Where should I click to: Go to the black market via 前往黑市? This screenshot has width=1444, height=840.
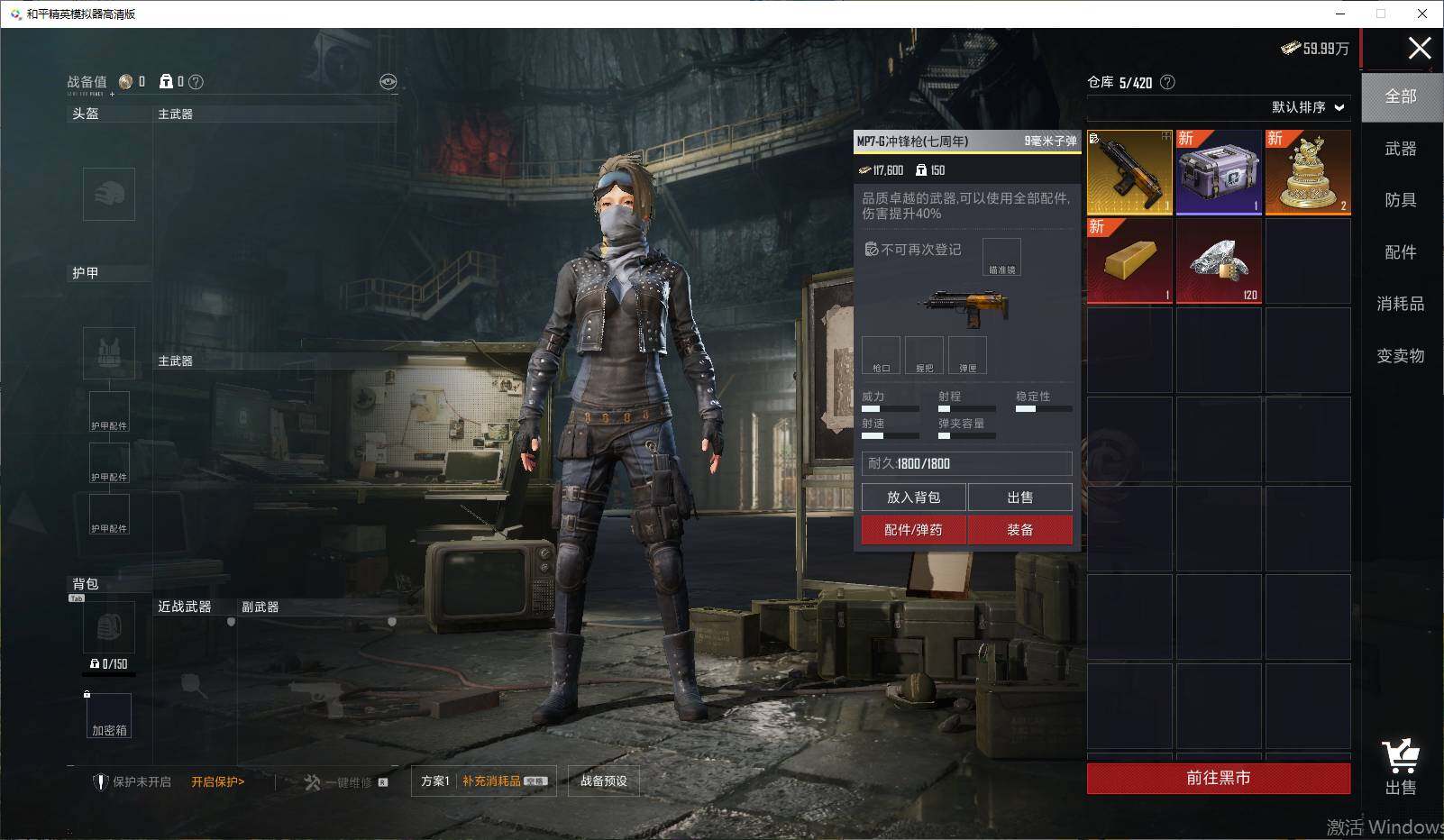coord(1219,778)
